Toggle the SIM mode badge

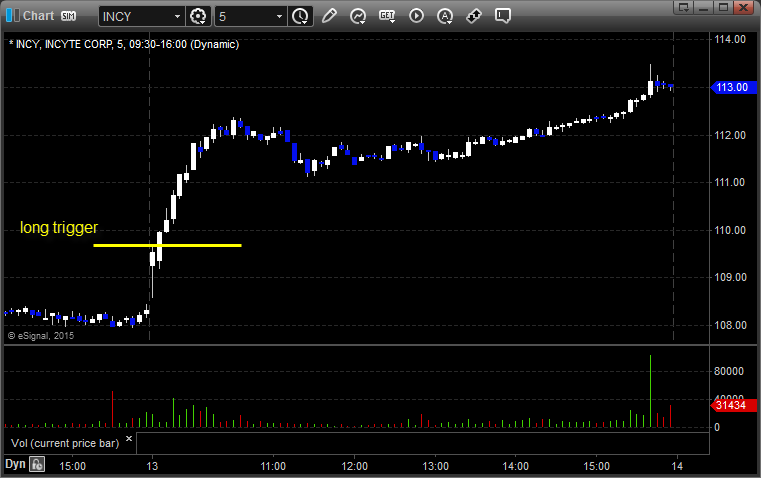(x=68, y=16)
